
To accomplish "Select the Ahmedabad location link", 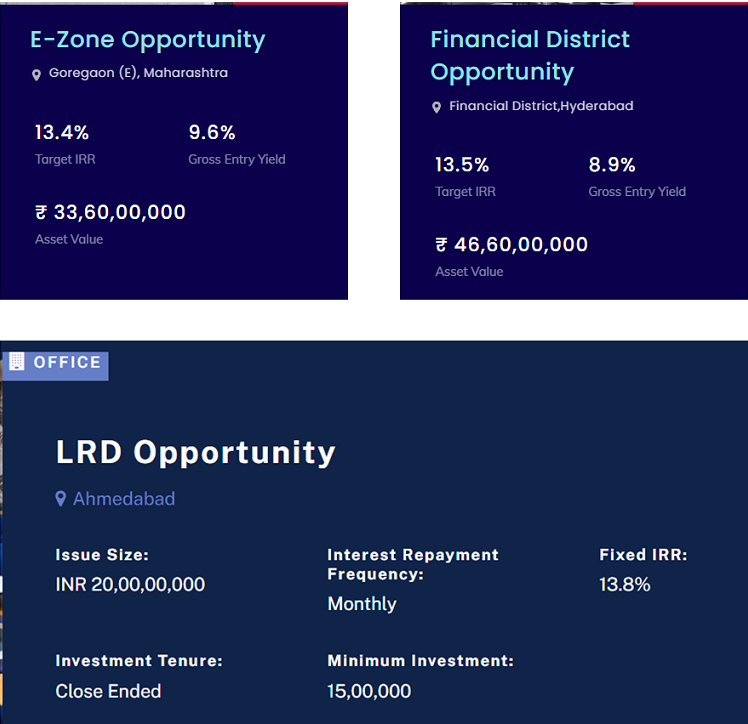I will coord(124,498).
